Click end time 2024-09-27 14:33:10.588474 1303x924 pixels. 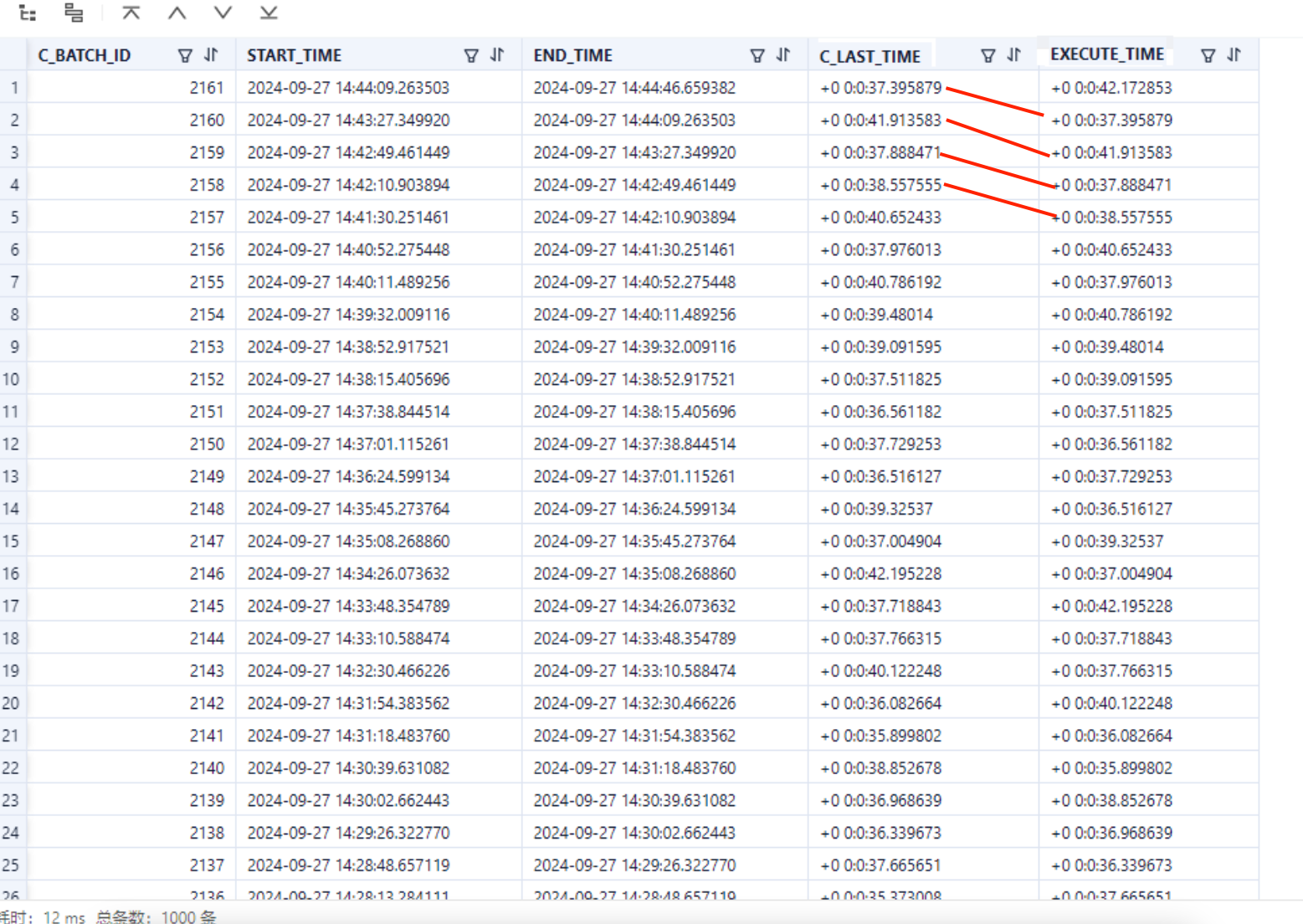(x=634, y=670)
